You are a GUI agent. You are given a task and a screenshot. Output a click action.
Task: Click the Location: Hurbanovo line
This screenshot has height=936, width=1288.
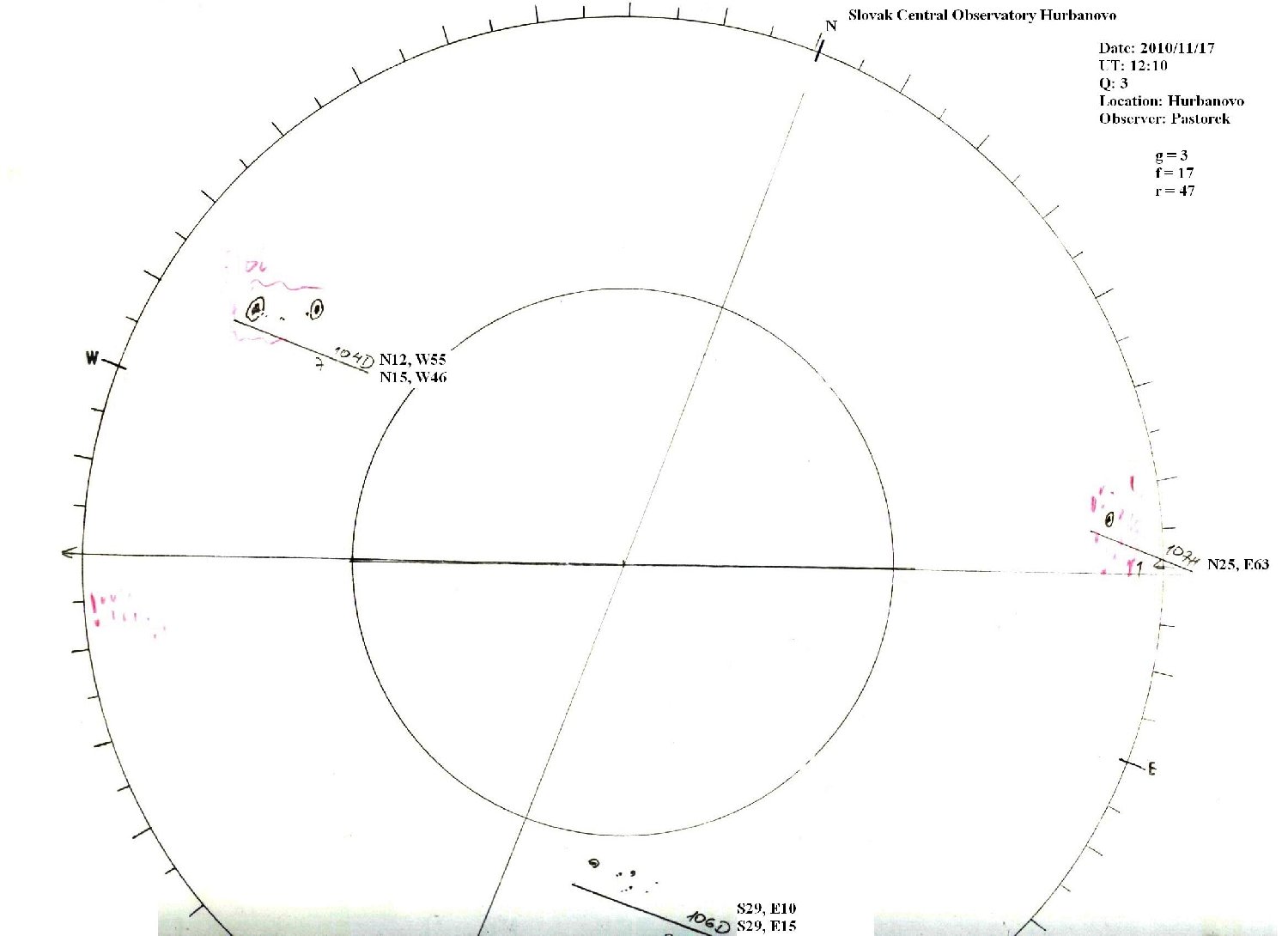pyautogui.click(x=1170, y=101)
